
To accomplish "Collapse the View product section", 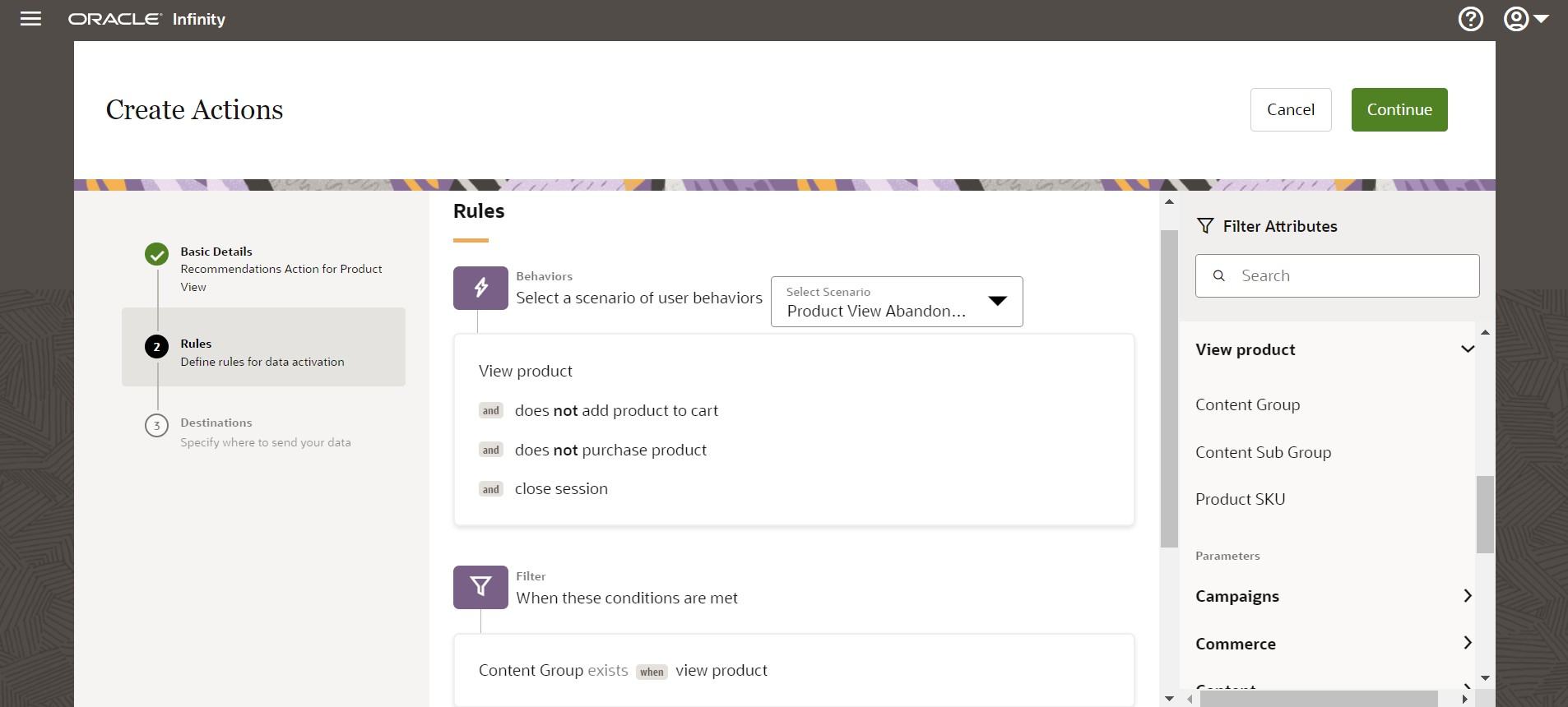I will [1467, 349].
